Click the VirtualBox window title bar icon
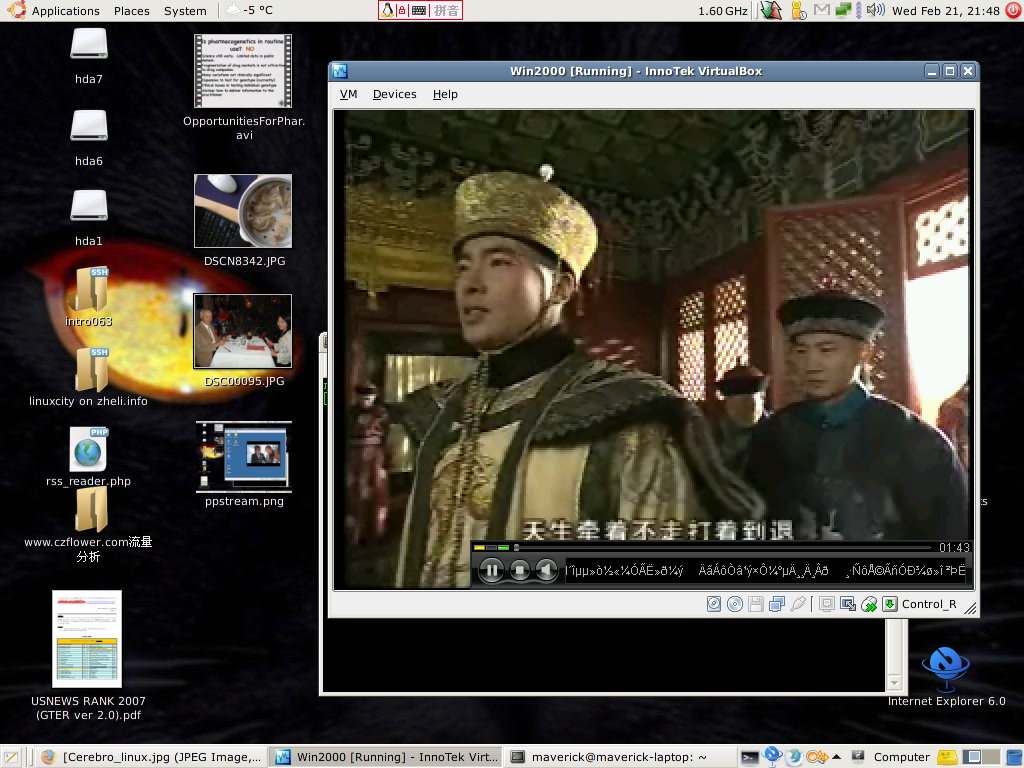Screen dimensions: 1024x768 click(340, 71)
